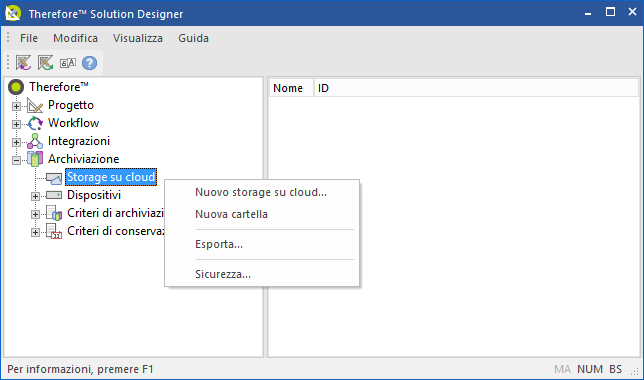The width and height of the screenshot is (644, 380).
Task: Click the Progetto ruler icon
Action: coord(35,105)
